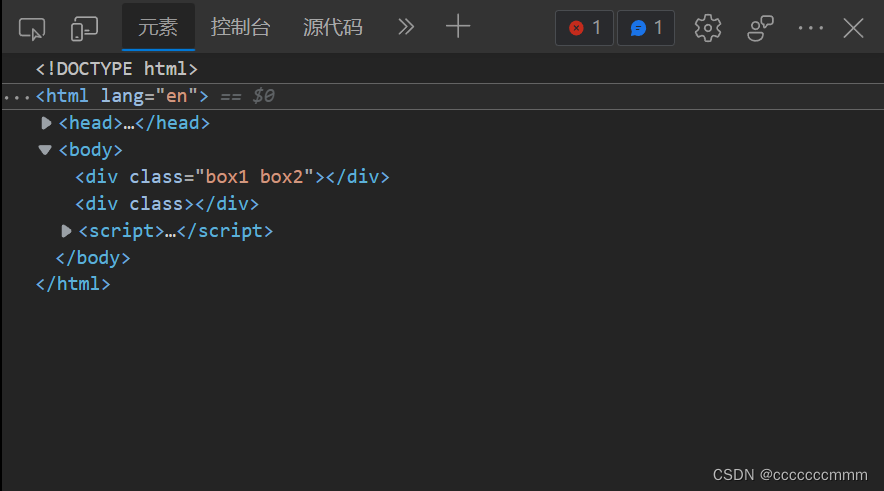
Task: Select the script element row
Action: [175, 231]
